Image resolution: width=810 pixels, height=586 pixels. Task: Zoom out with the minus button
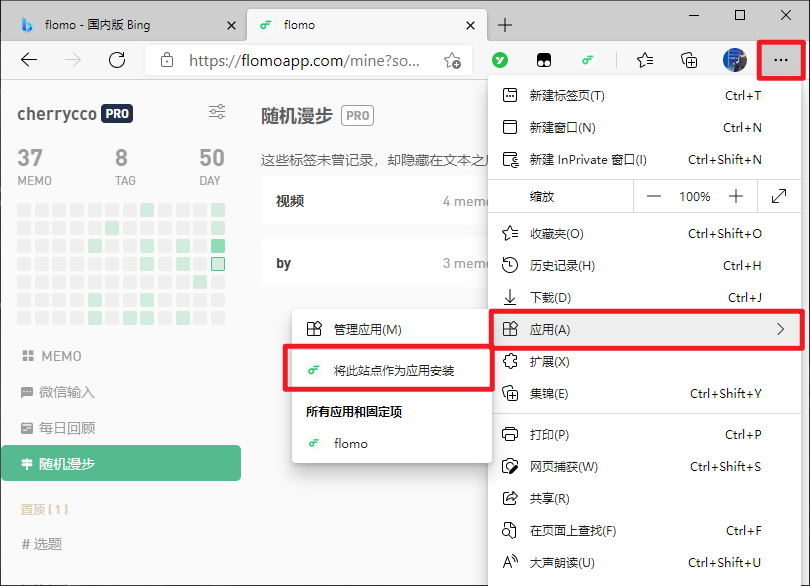[x=653, y=196]
